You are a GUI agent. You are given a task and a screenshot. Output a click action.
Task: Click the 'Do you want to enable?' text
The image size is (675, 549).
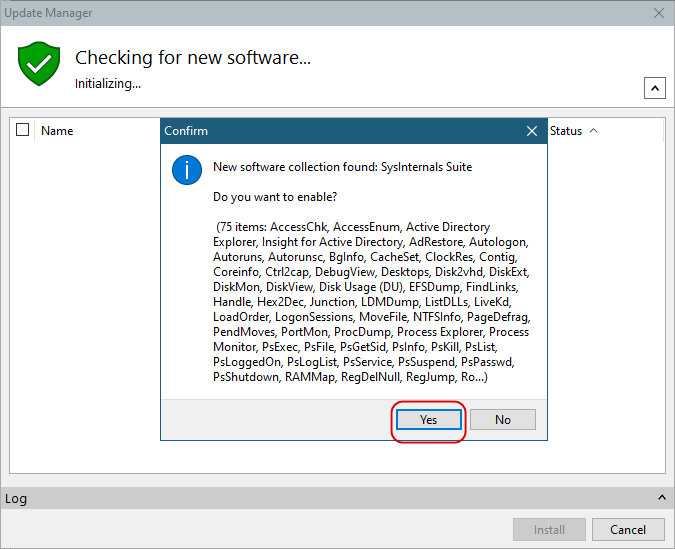tap(275, 197)
